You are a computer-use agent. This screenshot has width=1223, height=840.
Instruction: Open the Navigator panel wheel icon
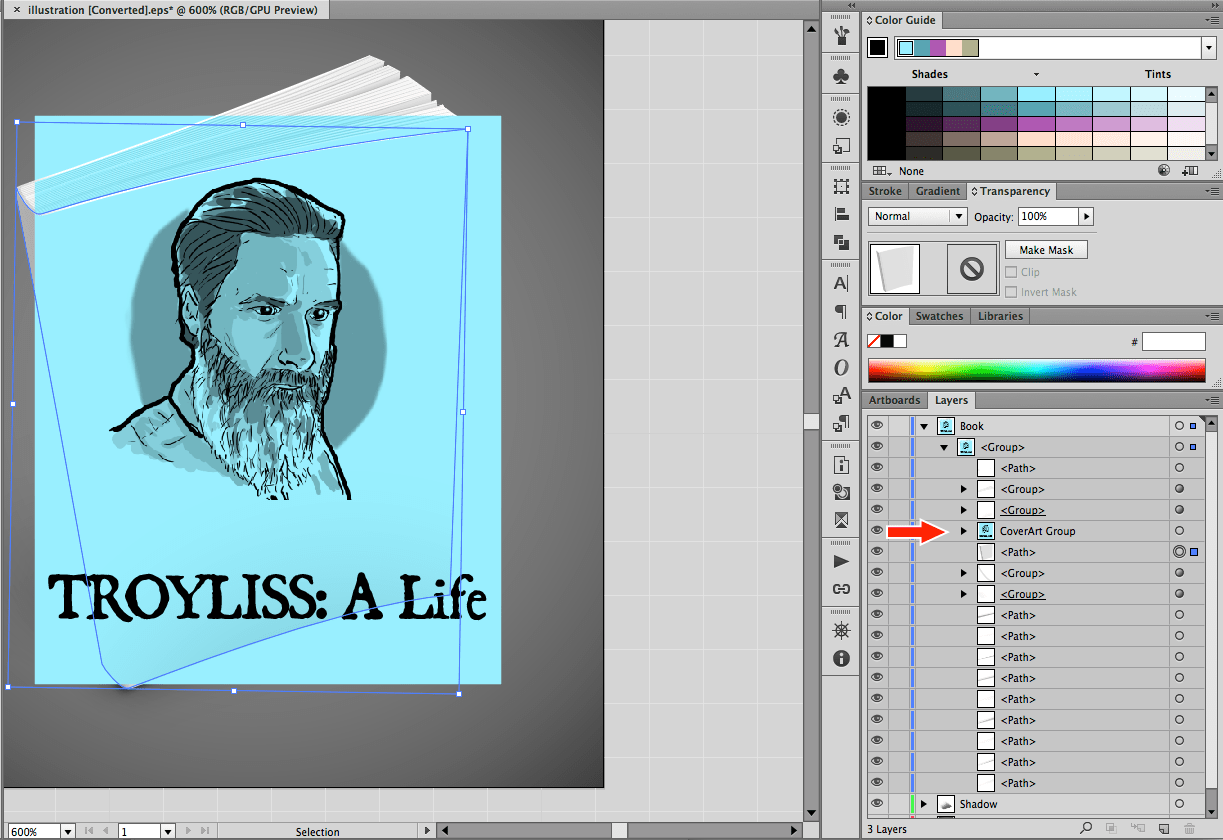click(x=841, y=629)
